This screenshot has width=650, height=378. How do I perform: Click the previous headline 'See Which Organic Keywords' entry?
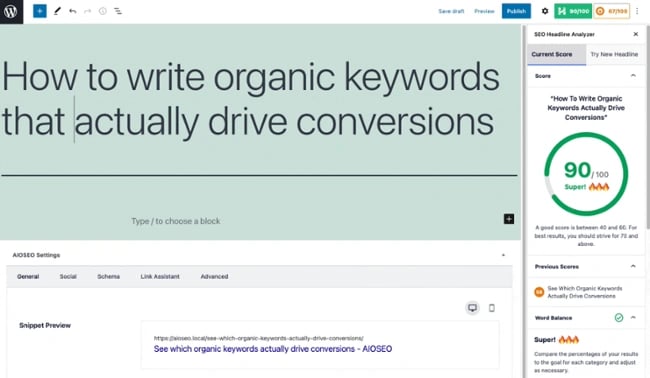click(x=585, y=292)
